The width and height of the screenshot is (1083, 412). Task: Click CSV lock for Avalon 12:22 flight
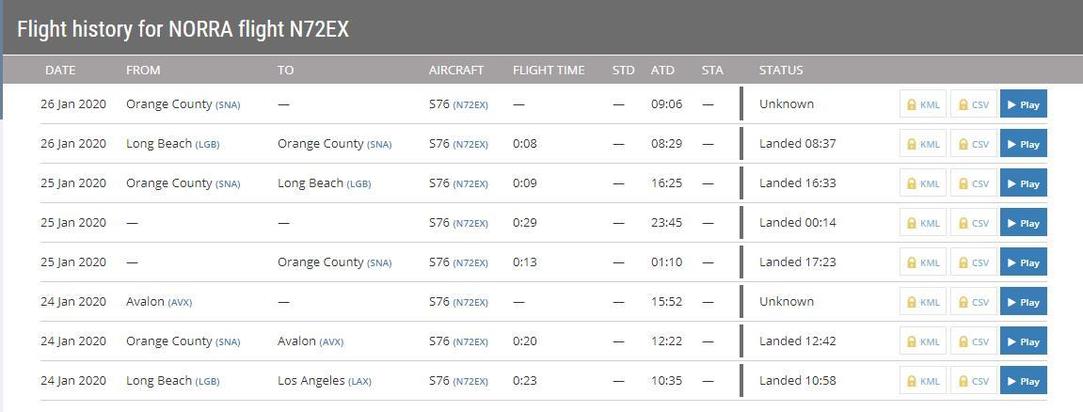(973, 341)
